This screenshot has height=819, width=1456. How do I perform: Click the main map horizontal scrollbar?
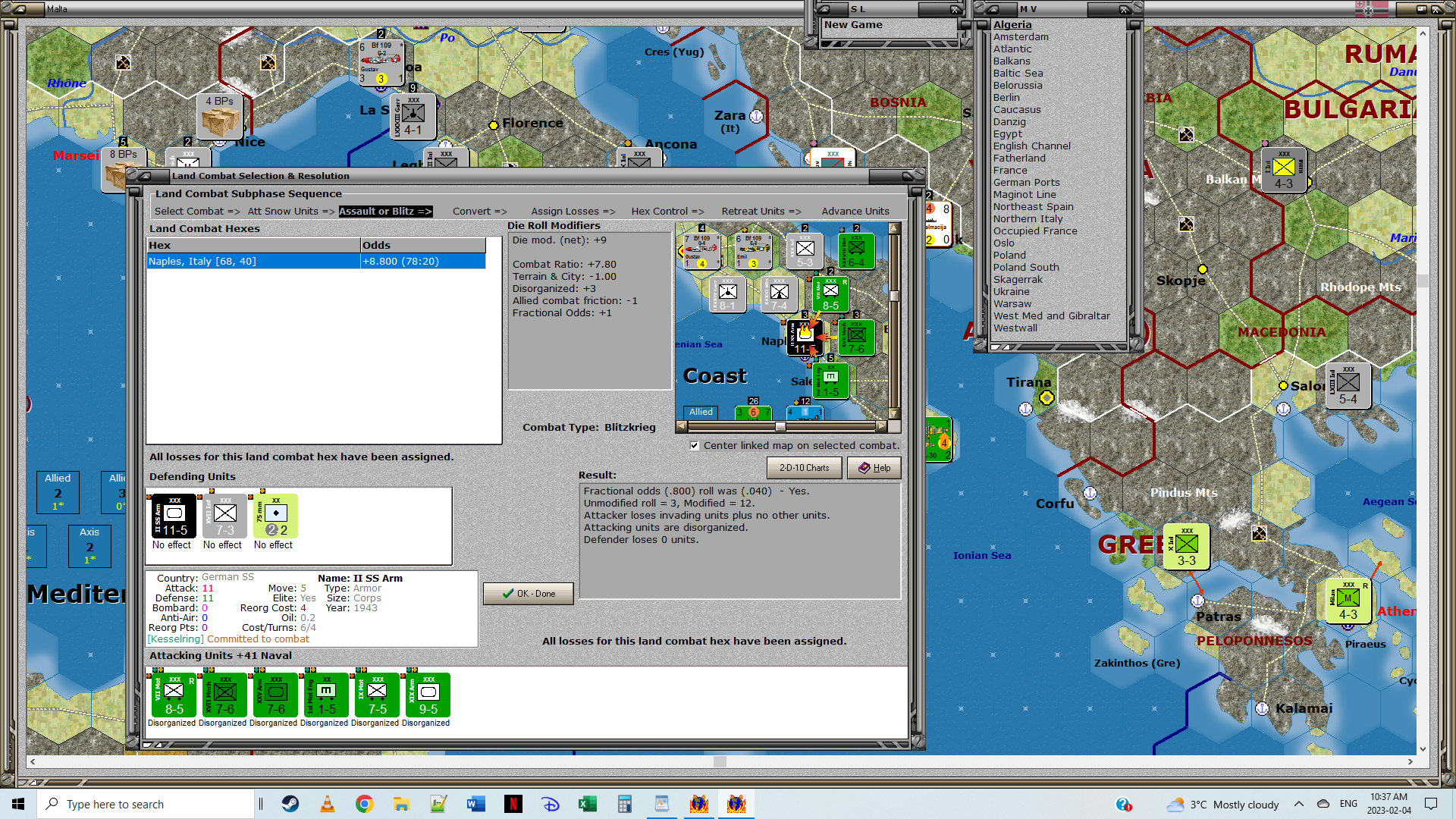720,761
